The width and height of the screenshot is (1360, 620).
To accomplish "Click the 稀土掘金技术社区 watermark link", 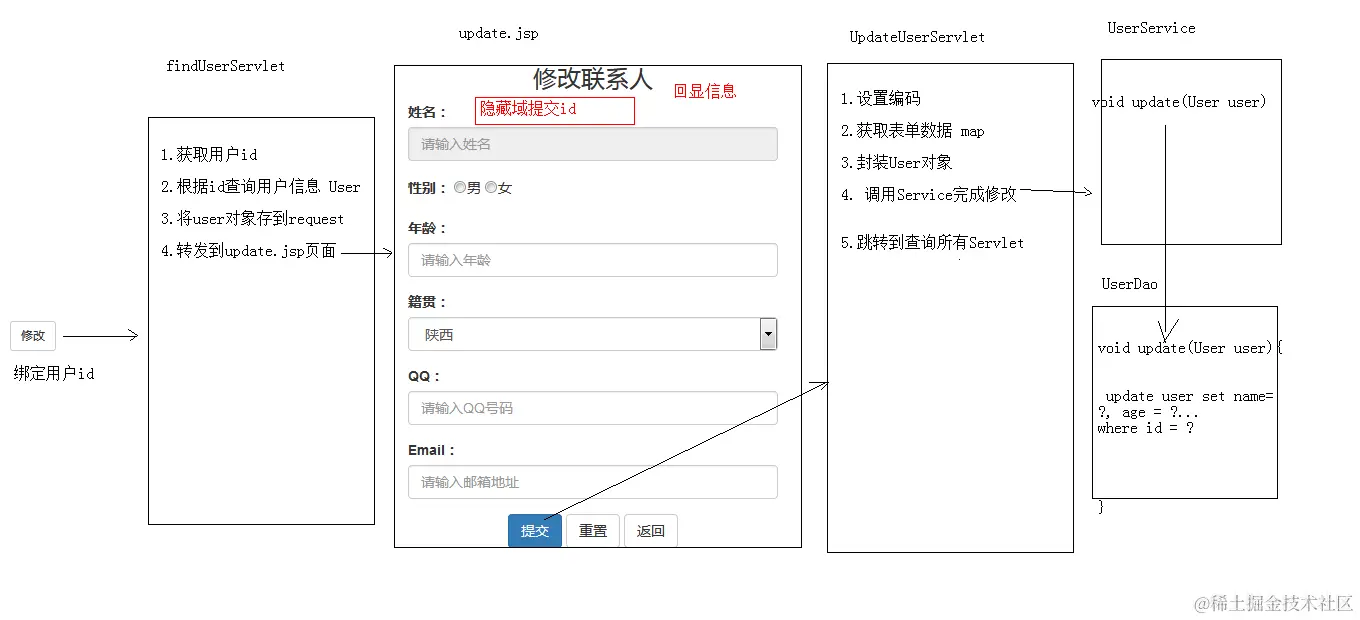I will (x=1274, y=604).
